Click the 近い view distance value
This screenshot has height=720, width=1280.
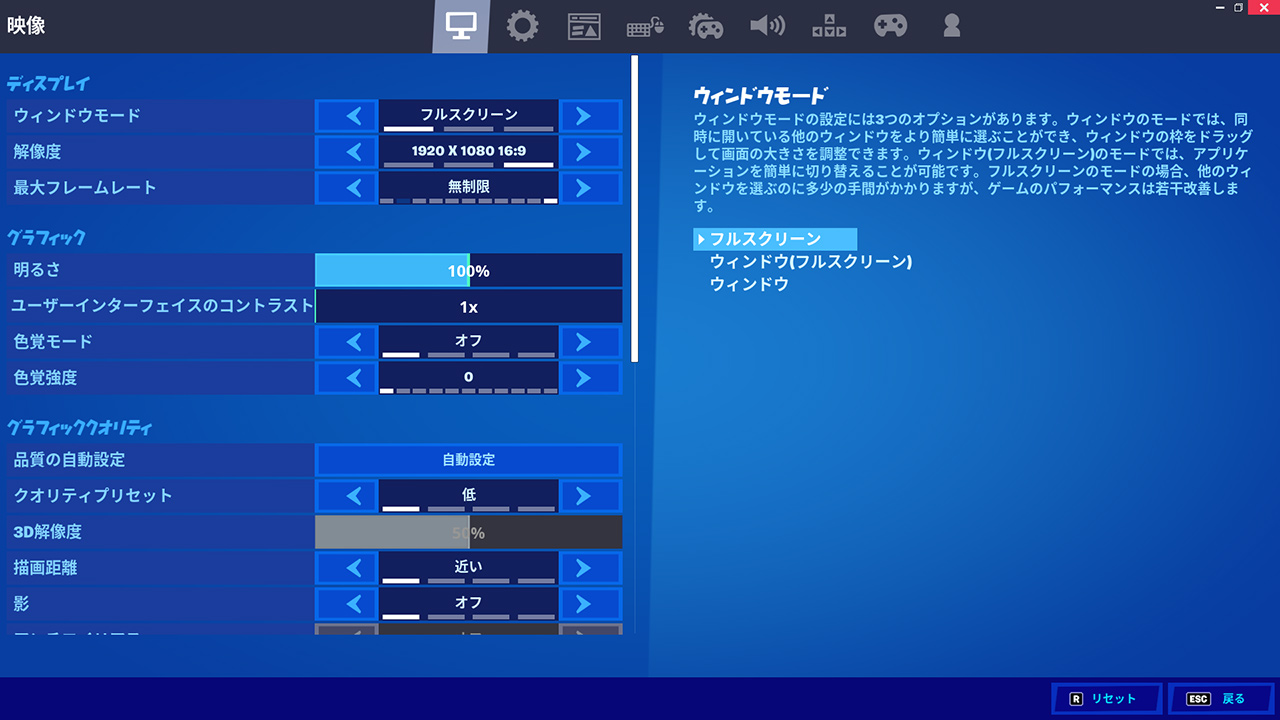[469, 567]
